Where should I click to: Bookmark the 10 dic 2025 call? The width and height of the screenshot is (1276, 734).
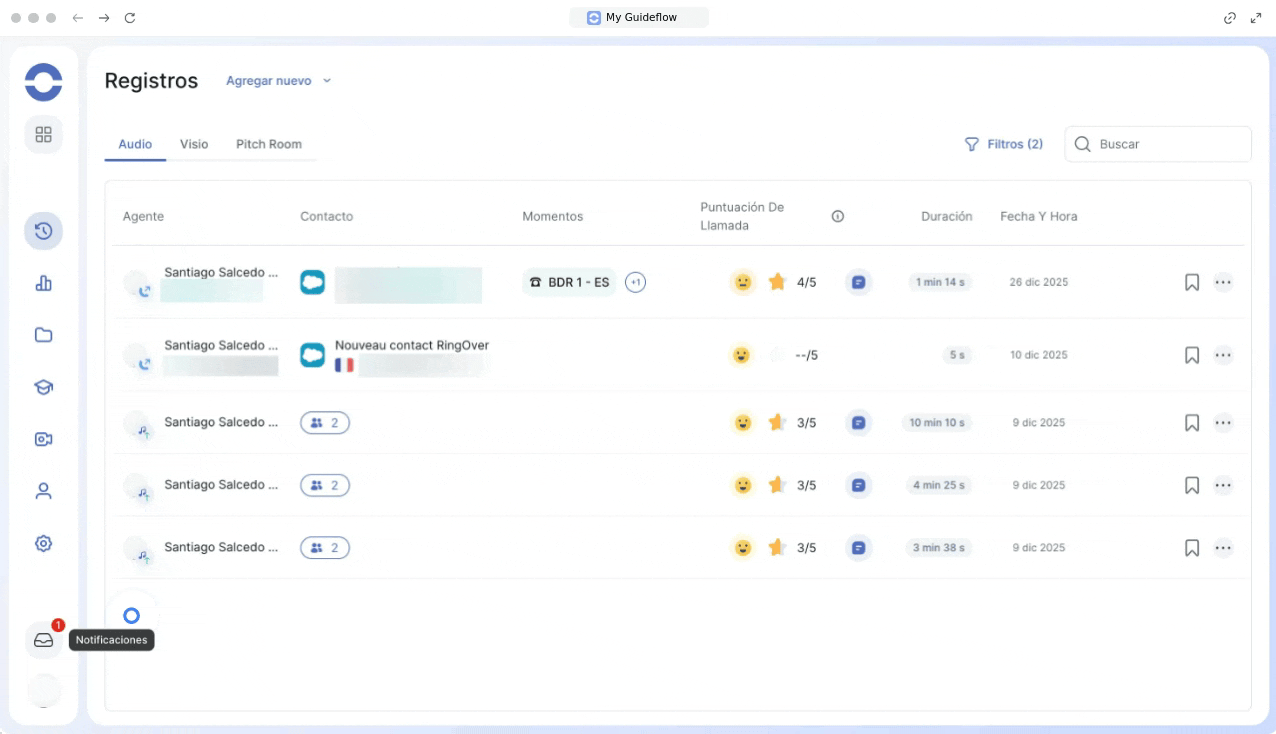tap(1191, 355)
